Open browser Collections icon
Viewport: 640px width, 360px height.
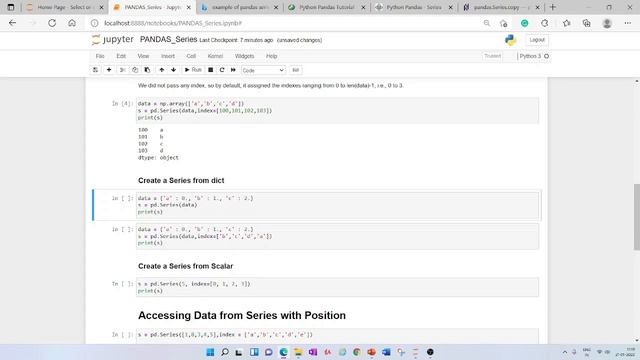(x=587, y=23)
